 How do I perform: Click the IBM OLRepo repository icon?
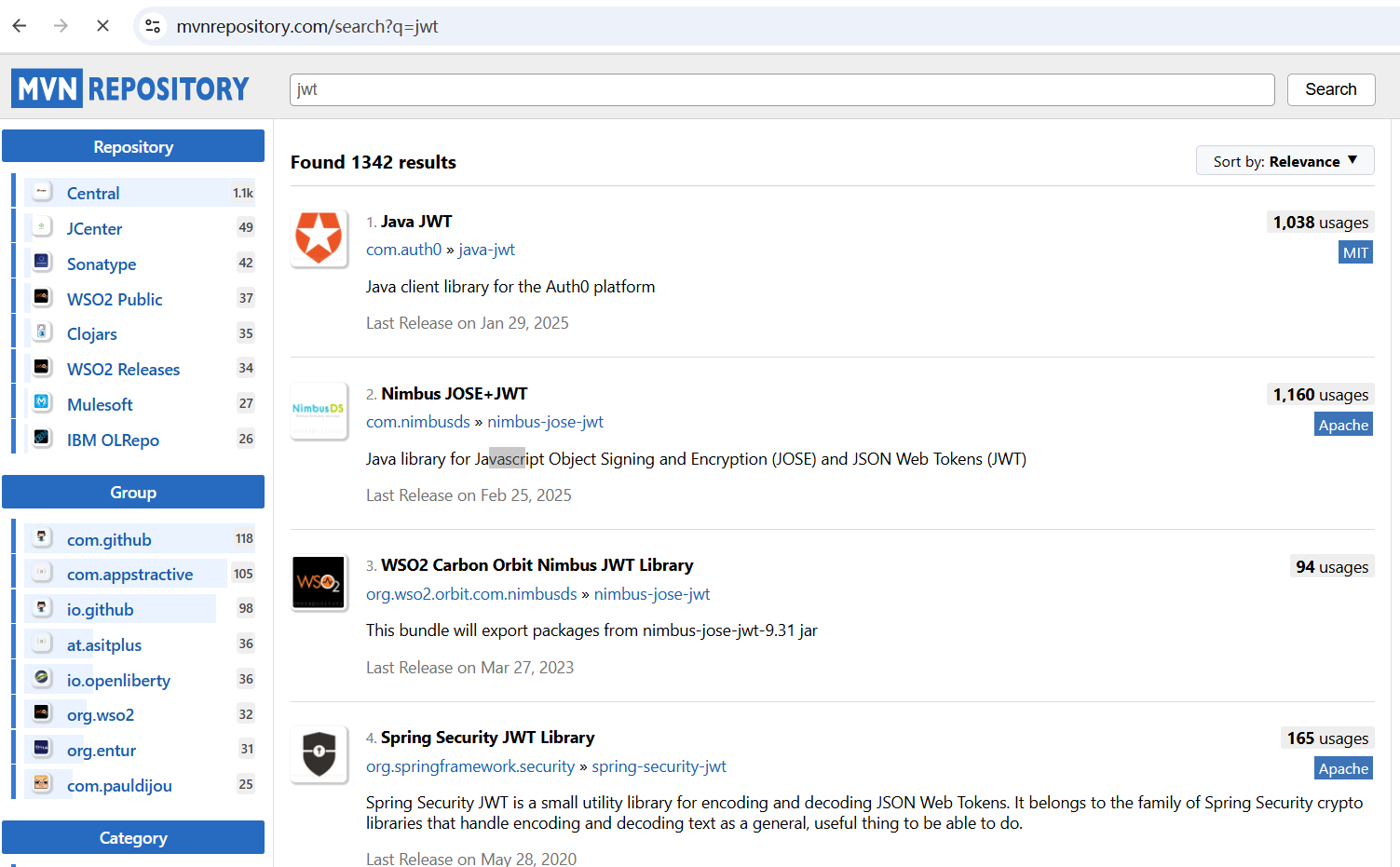point(42,439)
